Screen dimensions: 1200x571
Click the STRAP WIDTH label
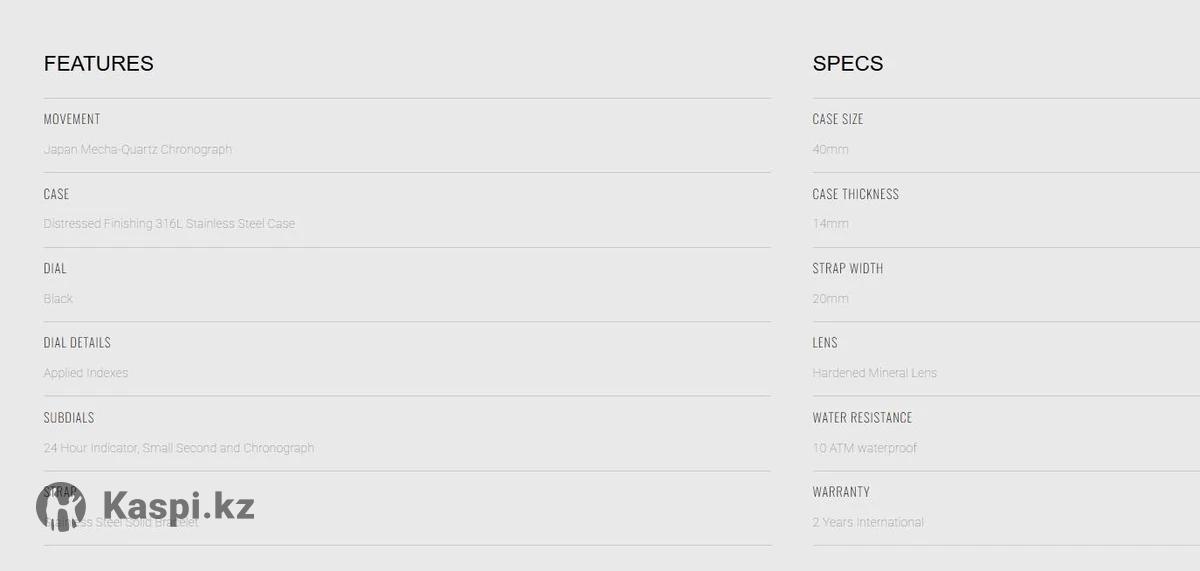(848, 268)
